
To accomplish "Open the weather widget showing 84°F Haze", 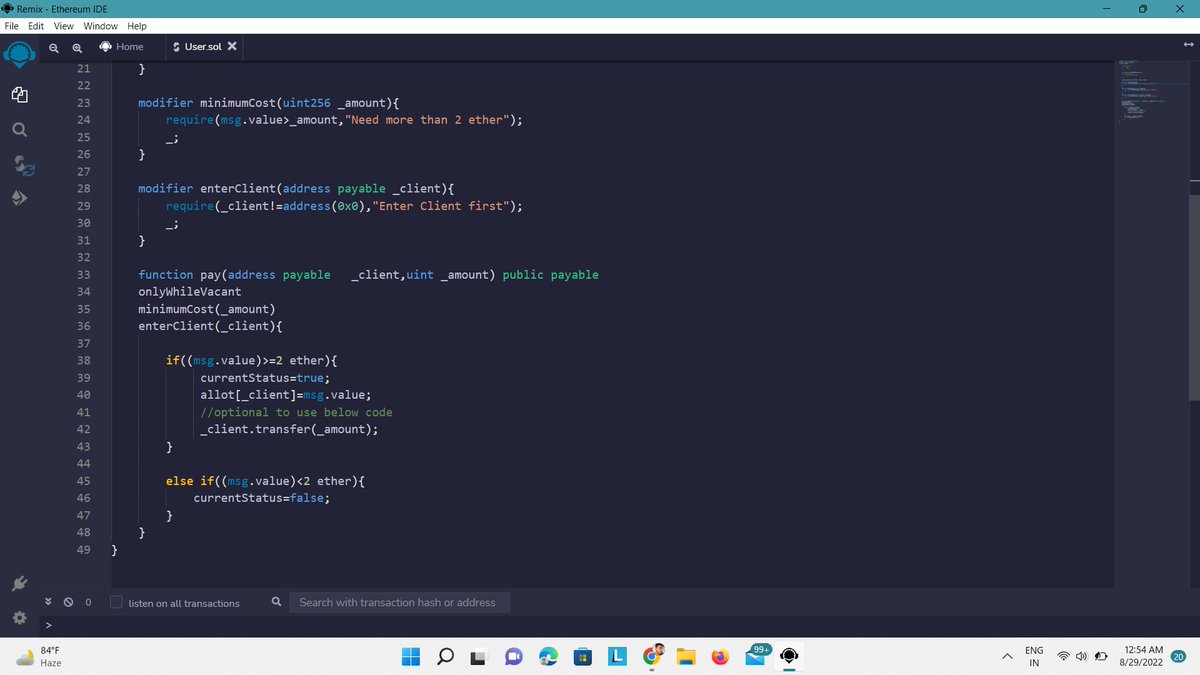I will tap(40, 657).
